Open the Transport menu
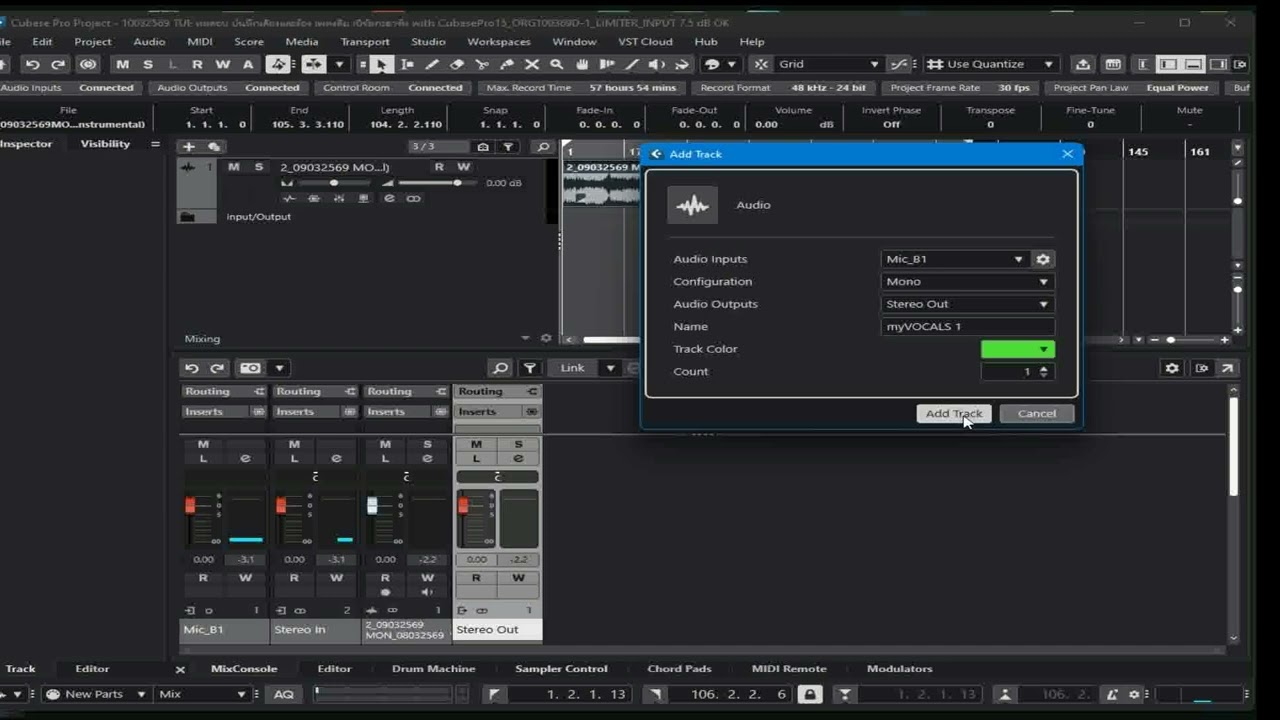The width and height of the screenshot is (1280, 720). click(365, 42)
